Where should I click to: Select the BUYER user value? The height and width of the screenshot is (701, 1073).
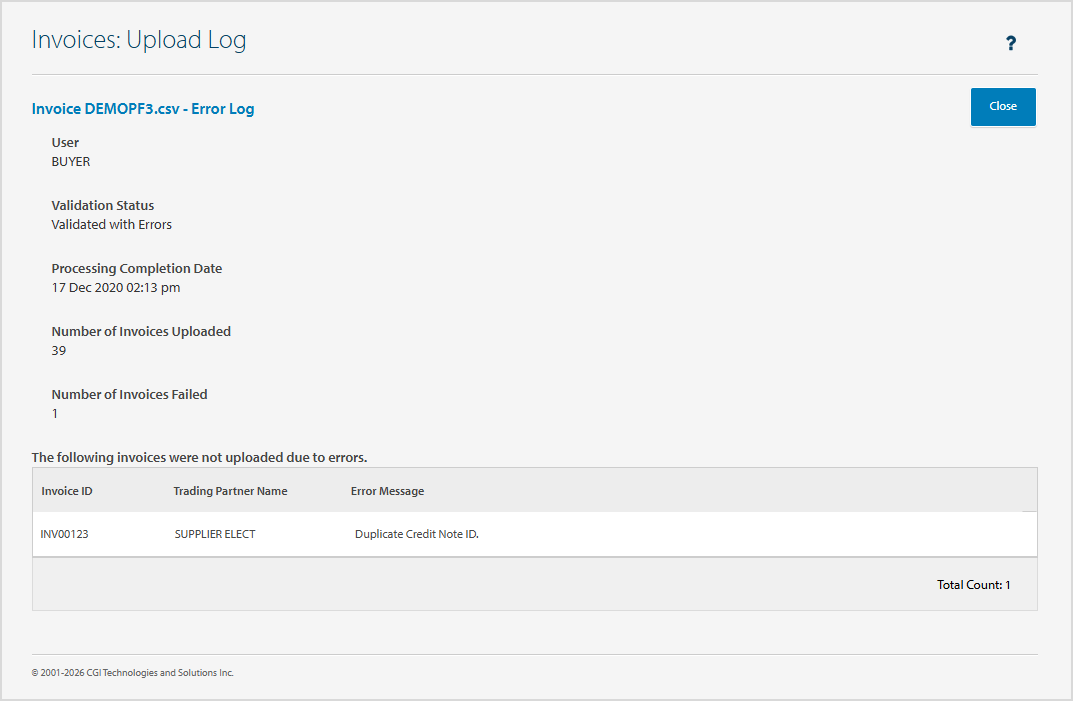(x=70, y=162)
